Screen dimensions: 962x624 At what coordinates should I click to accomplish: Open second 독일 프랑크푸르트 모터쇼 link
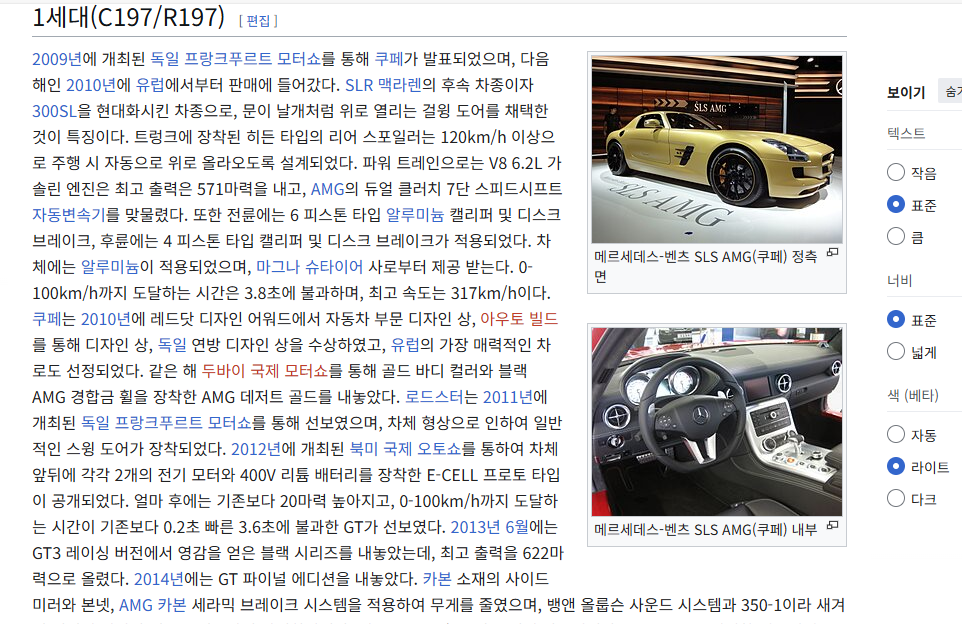coord(166,423)
